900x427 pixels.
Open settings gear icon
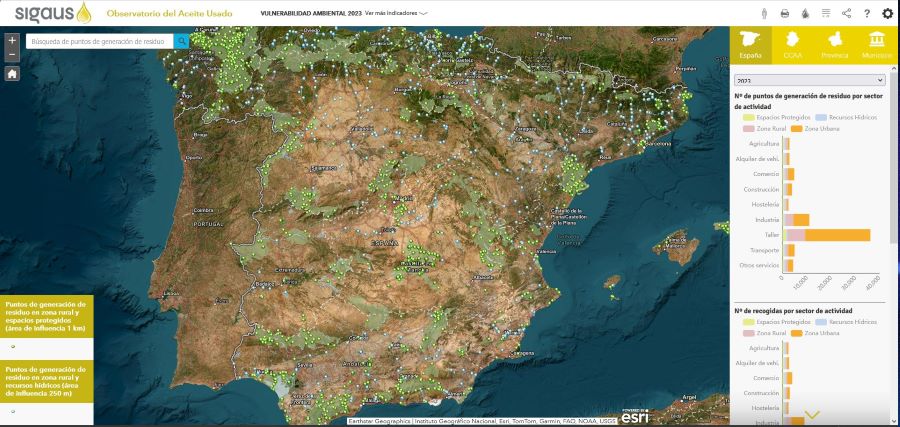888,14
